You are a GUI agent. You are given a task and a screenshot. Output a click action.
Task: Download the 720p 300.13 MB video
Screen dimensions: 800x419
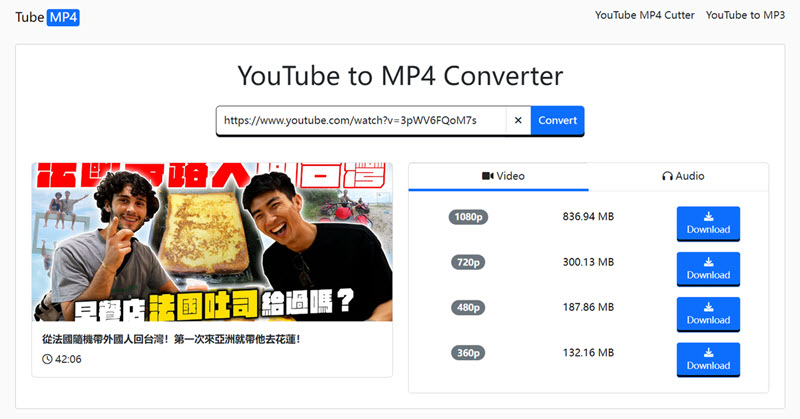click(708, 269)
